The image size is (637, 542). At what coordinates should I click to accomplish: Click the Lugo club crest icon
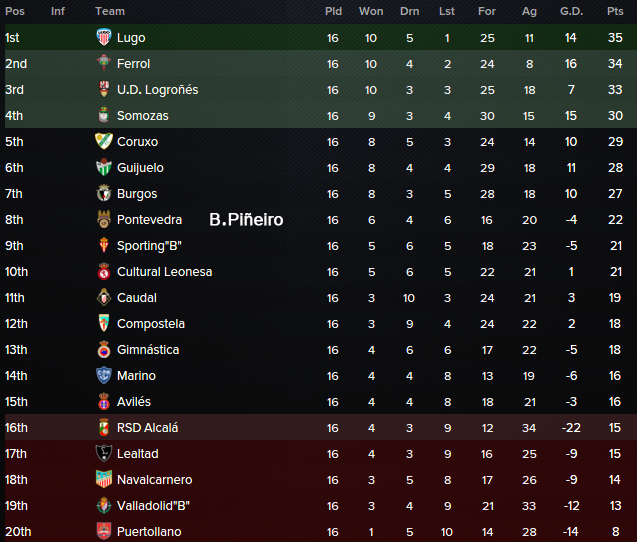click(104, 37)
